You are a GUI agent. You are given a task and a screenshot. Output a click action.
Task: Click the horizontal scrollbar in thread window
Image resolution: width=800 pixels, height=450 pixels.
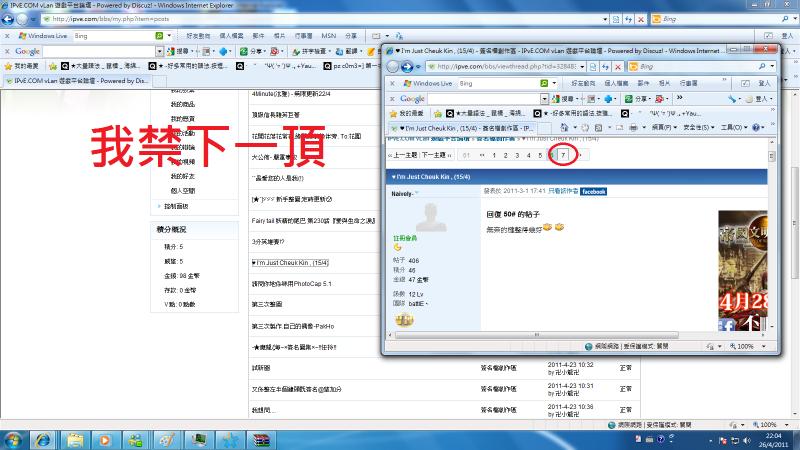(x=537, y=335)
